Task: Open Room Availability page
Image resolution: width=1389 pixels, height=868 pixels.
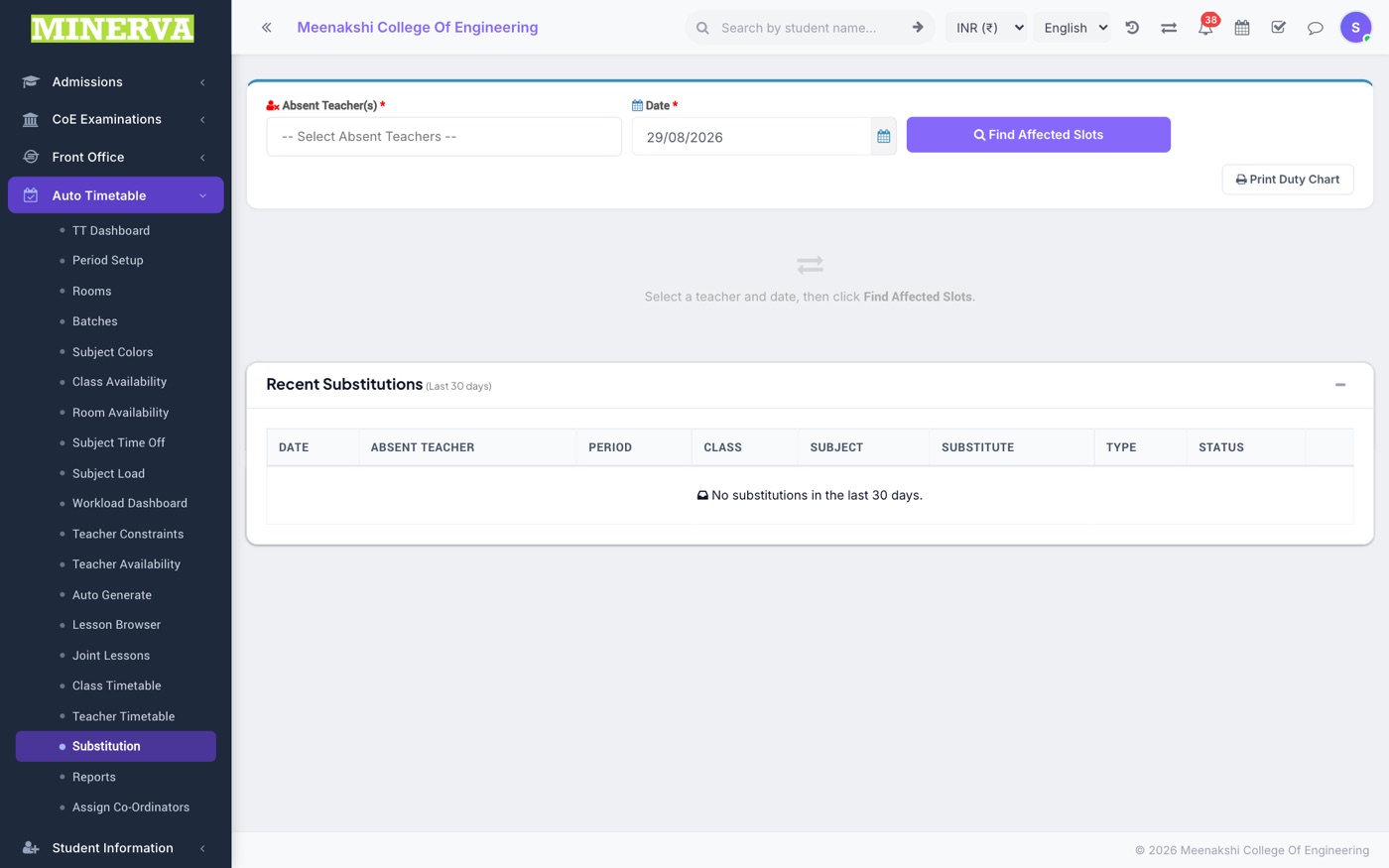Action: click(x=120, y=413)
